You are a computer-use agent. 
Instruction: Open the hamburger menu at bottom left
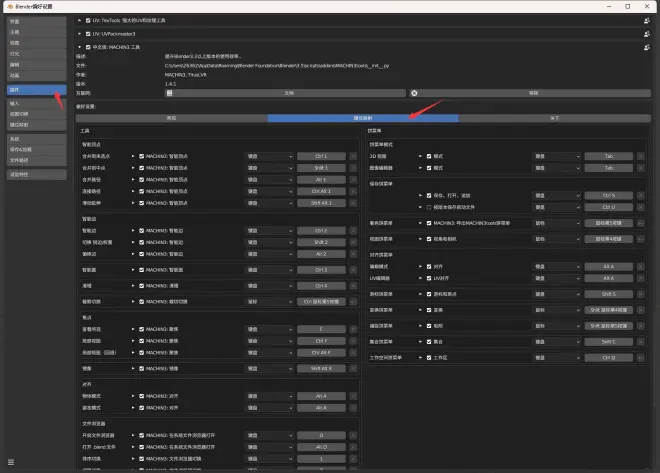click(x=11, y=462)
